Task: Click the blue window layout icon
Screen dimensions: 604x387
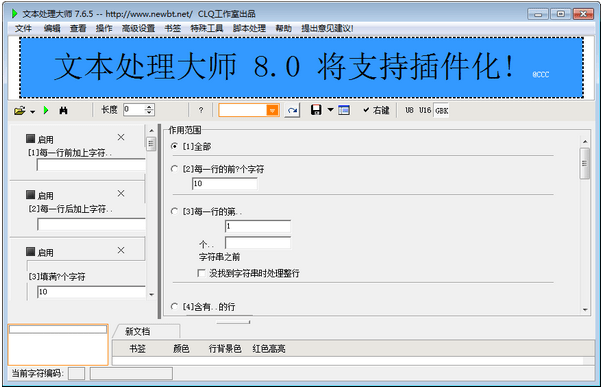Action: pyautogui.click(x=344, y=110)
